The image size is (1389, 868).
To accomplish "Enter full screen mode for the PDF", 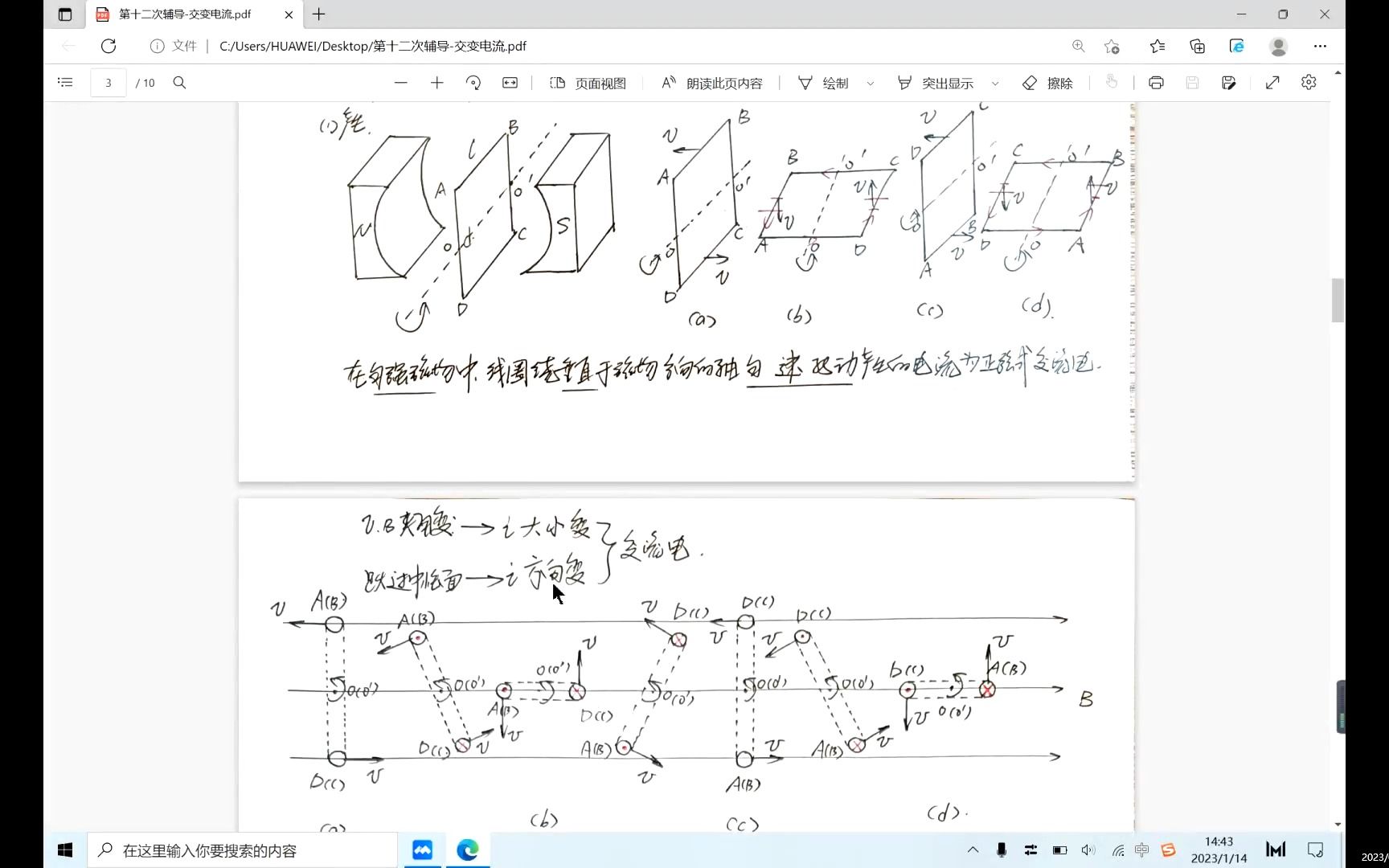I will [1272, 83].
